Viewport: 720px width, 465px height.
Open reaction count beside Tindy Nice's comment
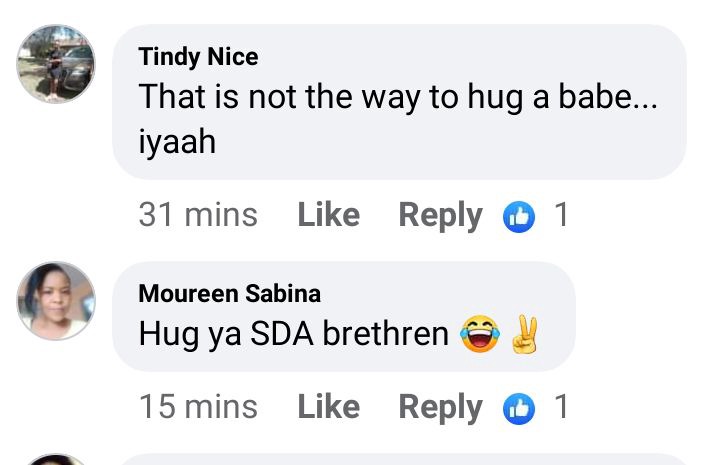point(562,214)
